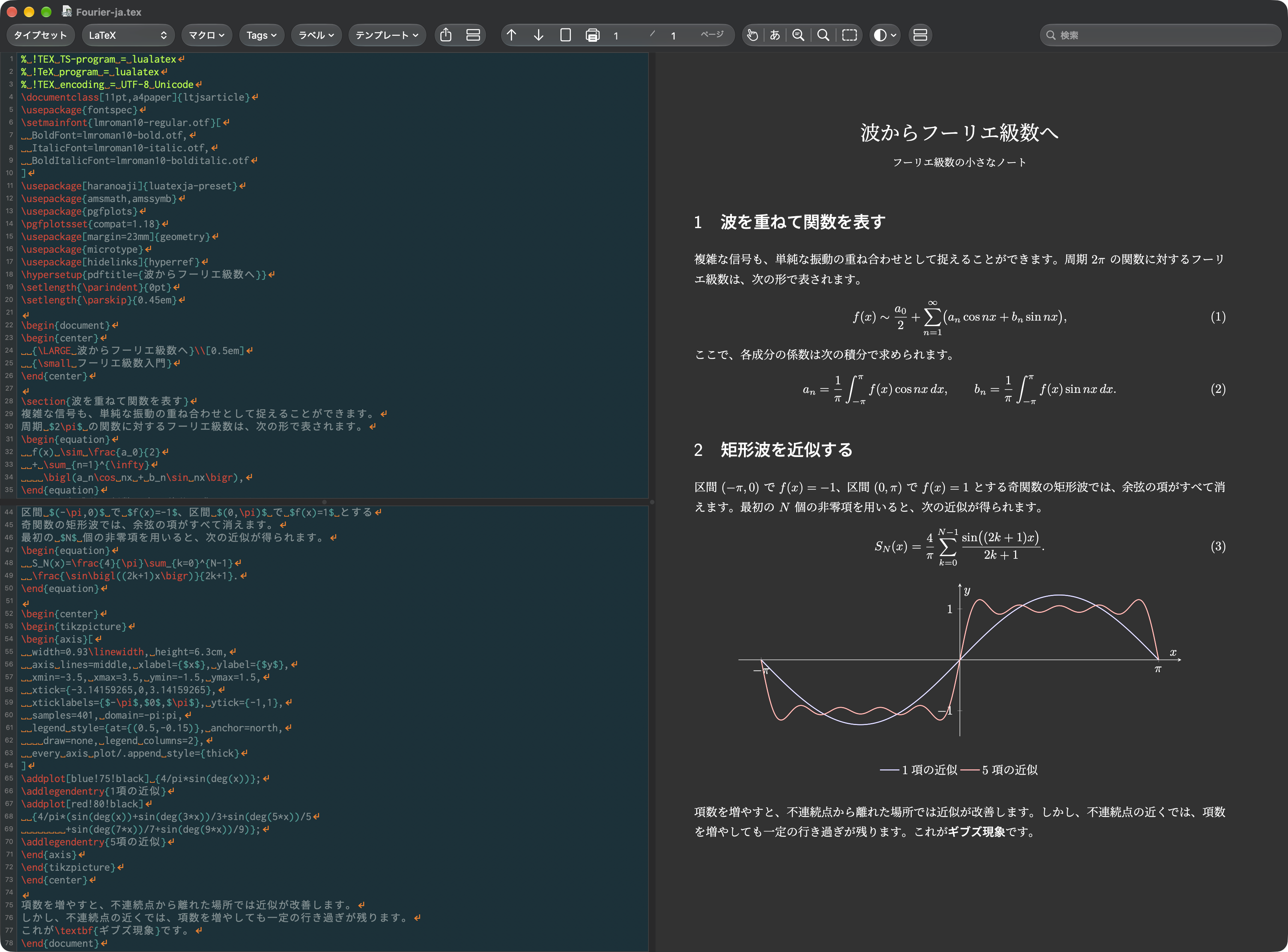Click the タイプセット typeset button

(x=40, y=35)
